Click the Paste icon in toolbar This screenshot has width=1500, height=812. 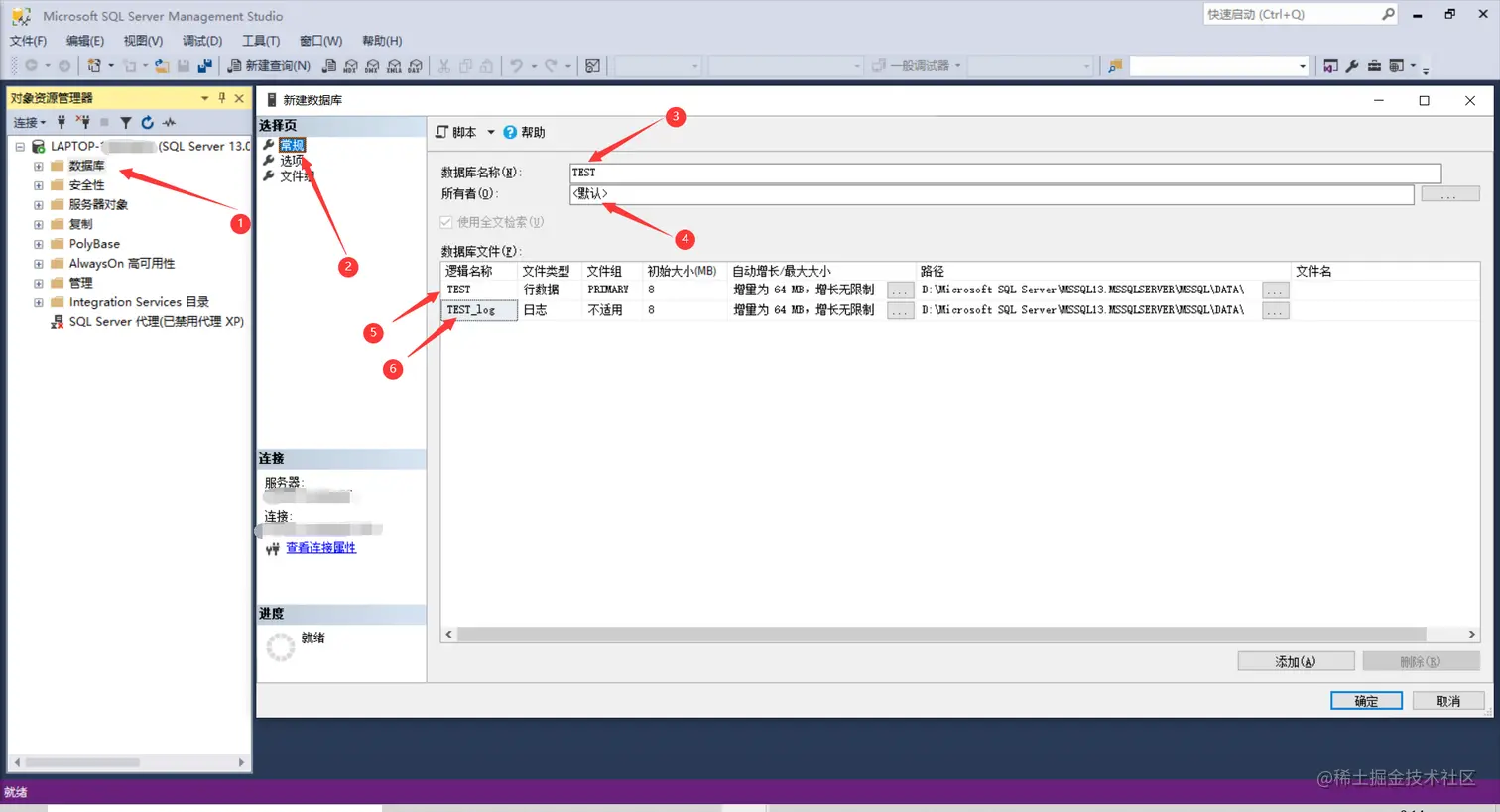(486, 66)
